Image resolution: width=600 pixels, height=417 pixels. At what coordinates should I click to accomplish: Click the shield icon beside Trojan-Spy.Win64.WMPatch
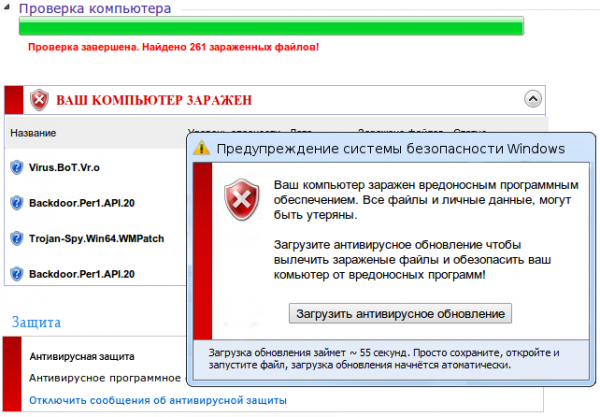pos(16,238)
